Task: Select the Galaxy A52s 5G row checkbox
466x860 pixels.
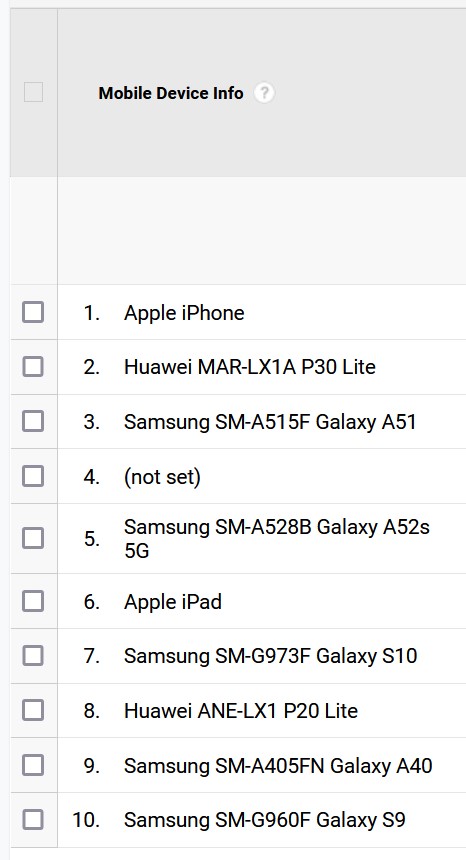Action: coord(33,538)
